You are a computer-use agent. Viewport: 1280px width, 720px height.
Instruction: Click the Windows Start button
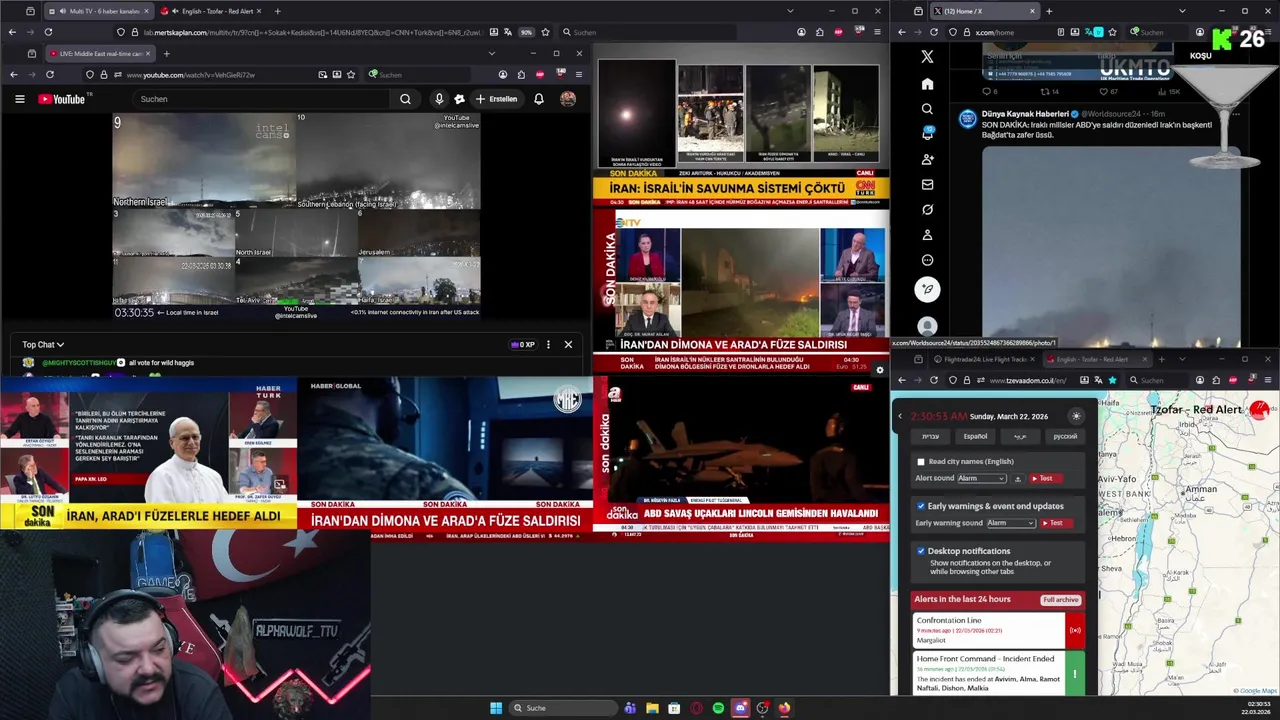[496, 708]
